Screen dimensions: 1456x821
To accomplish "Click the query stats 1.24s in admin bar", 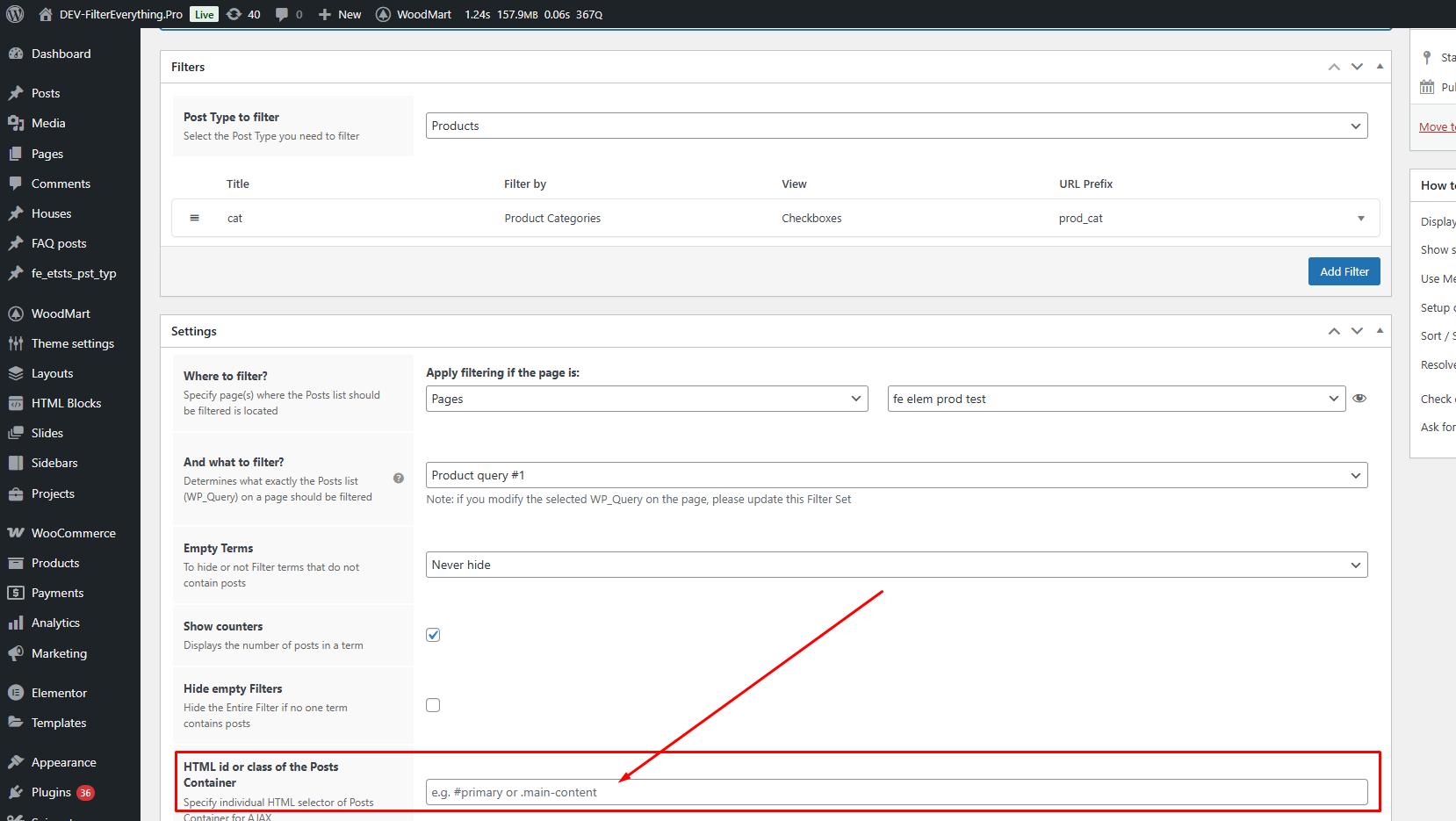I will 478,14.
